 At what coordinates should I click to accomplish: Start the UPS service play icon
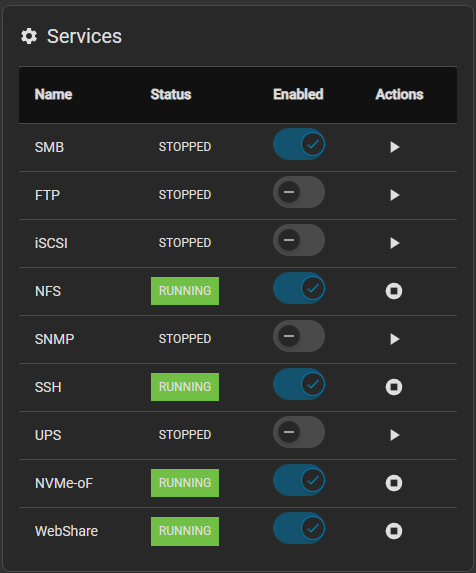[x=394, y=435]
